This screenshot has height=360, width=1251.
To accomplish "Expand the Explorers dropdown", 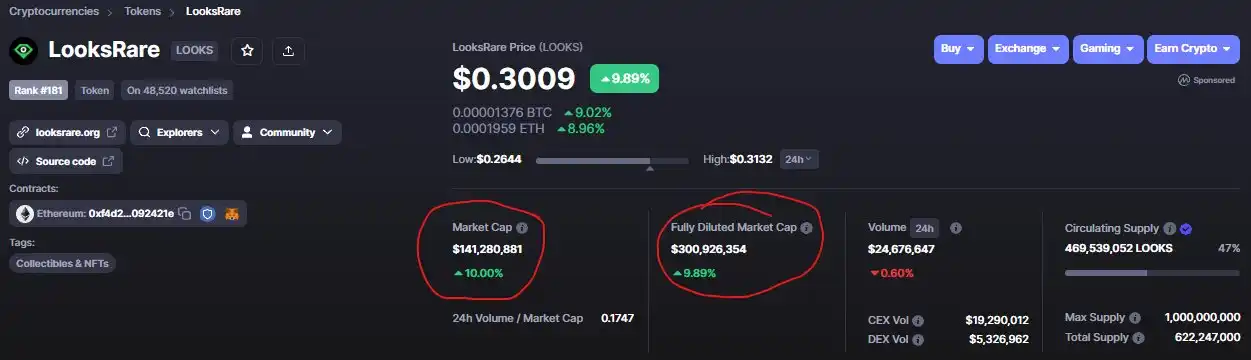I will 177,132.
